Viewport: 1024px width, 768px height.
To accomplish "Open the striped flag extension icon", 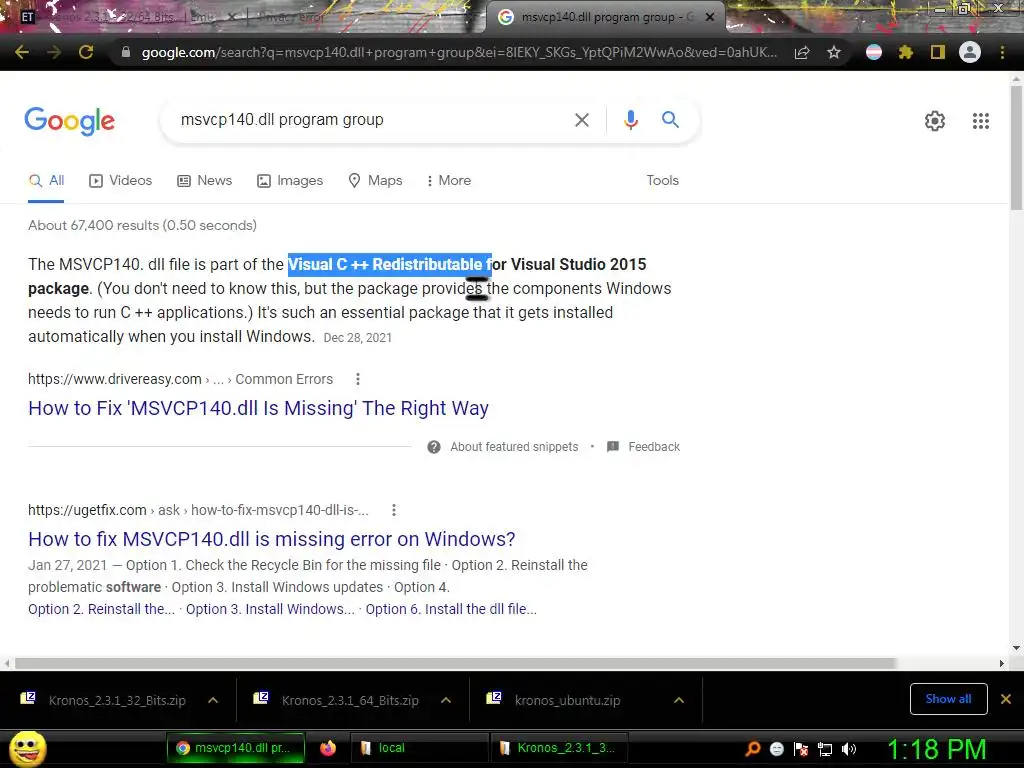I will (x=874, y=52).
